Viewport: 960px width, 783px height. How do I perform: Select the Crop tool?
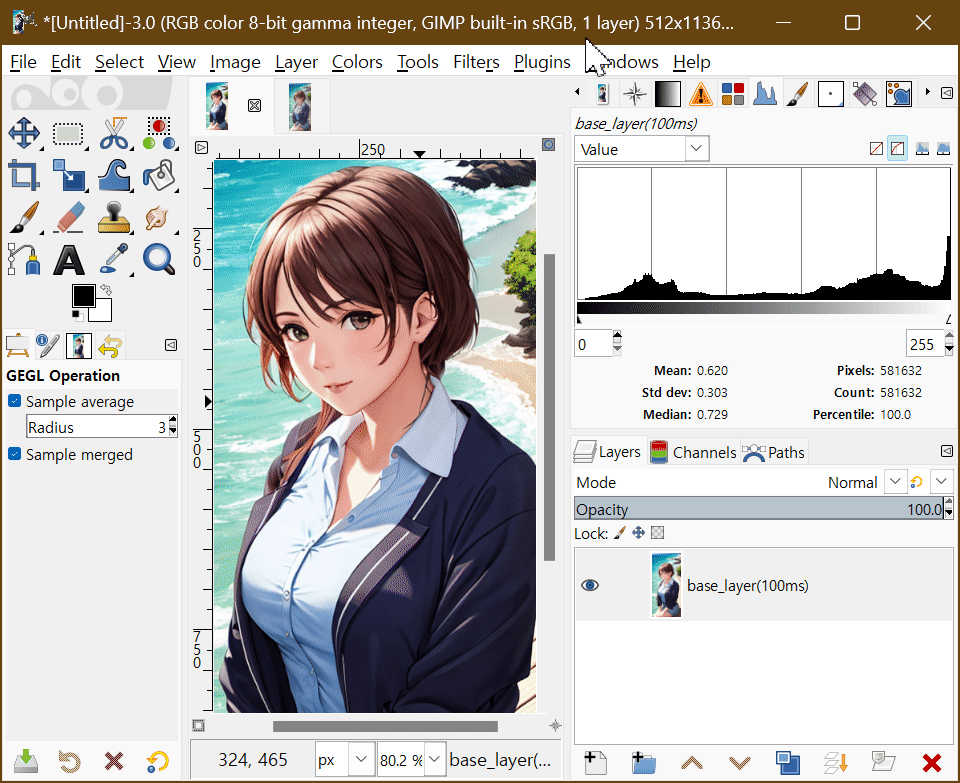[24, 175]
